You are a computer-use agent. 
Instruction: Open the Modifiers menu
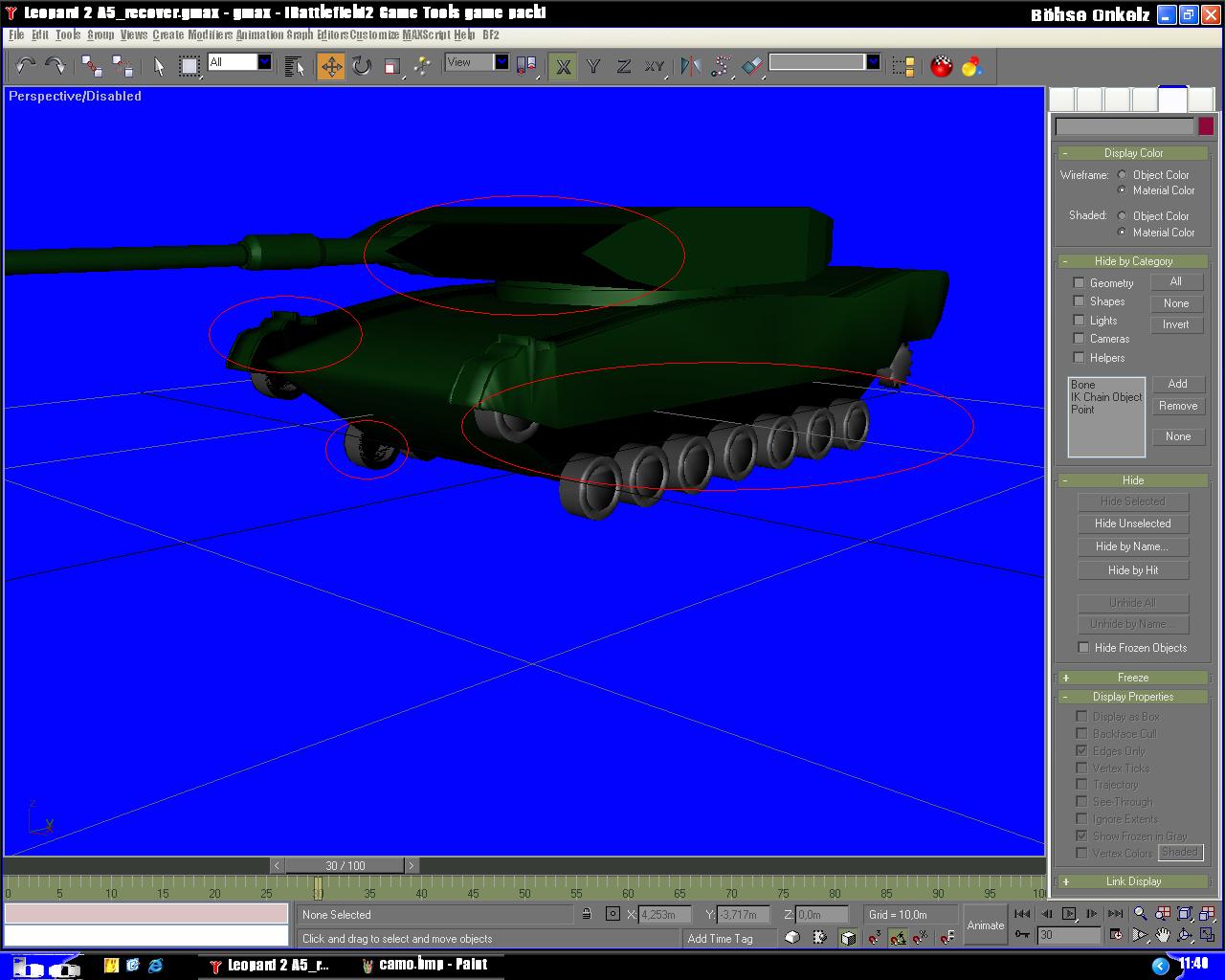point(210,34)
